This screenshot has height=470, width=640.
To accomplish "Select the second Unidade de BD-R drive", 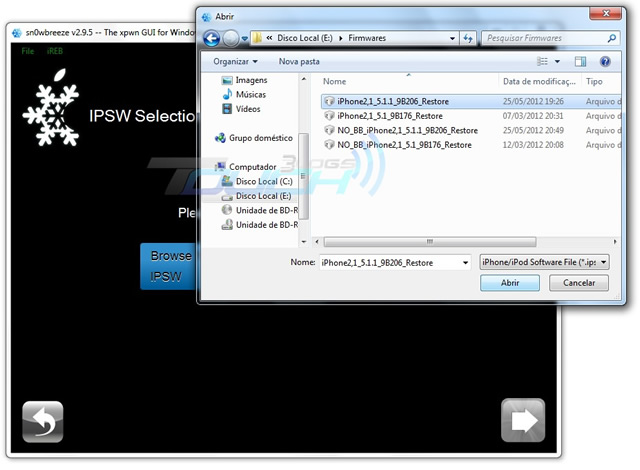I will (260, 225).
